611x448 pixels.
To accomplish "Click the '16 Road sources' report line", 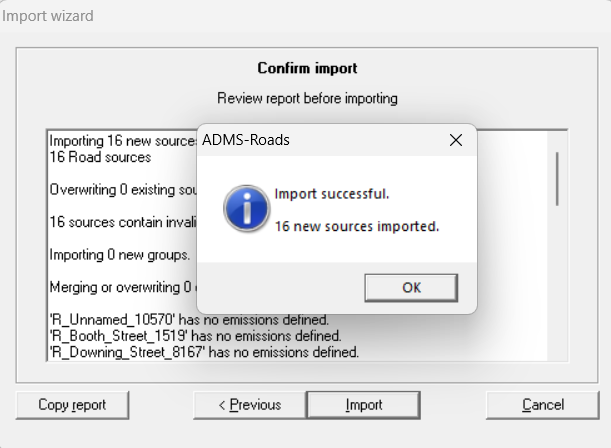I will tap(100, 157).
